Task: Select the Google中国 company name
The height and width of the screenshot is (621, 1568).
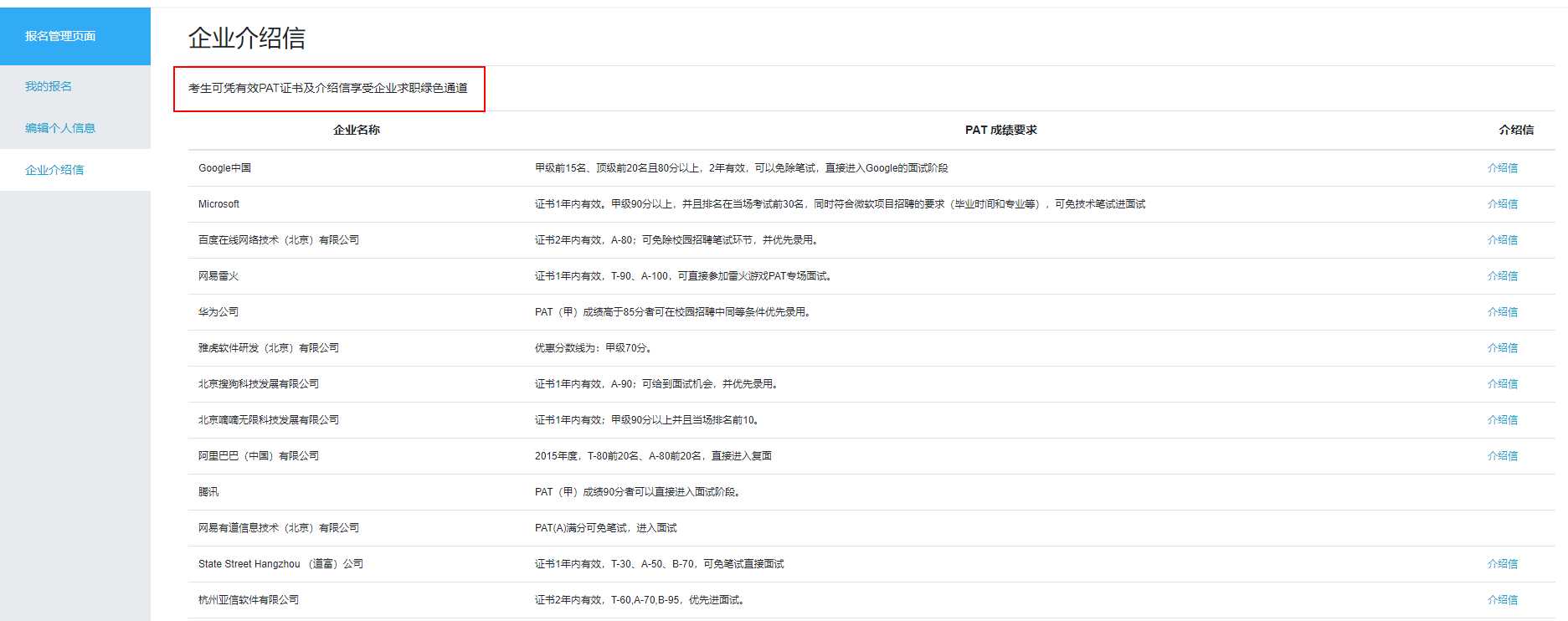Action: (224, 168)
